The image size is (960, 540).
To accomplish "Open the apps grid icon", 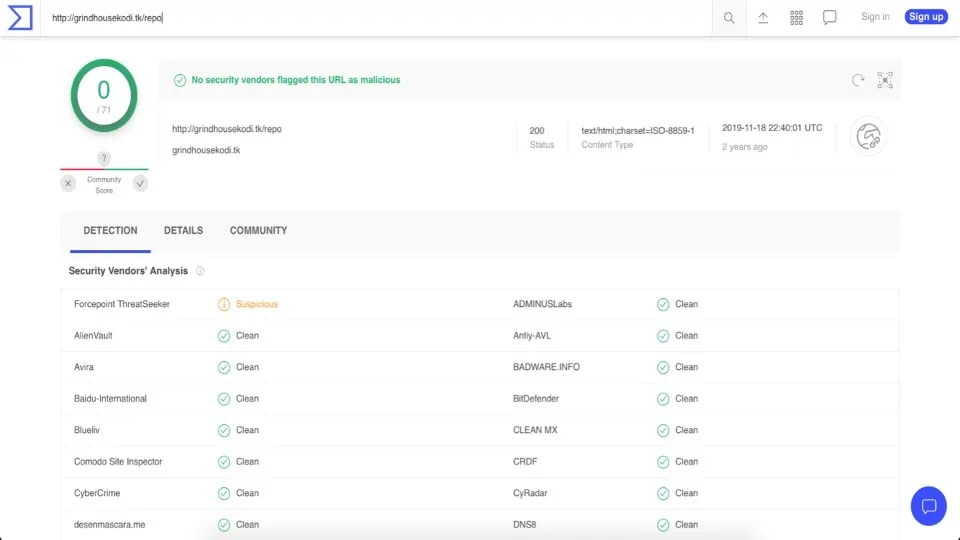I will (796, 18).
